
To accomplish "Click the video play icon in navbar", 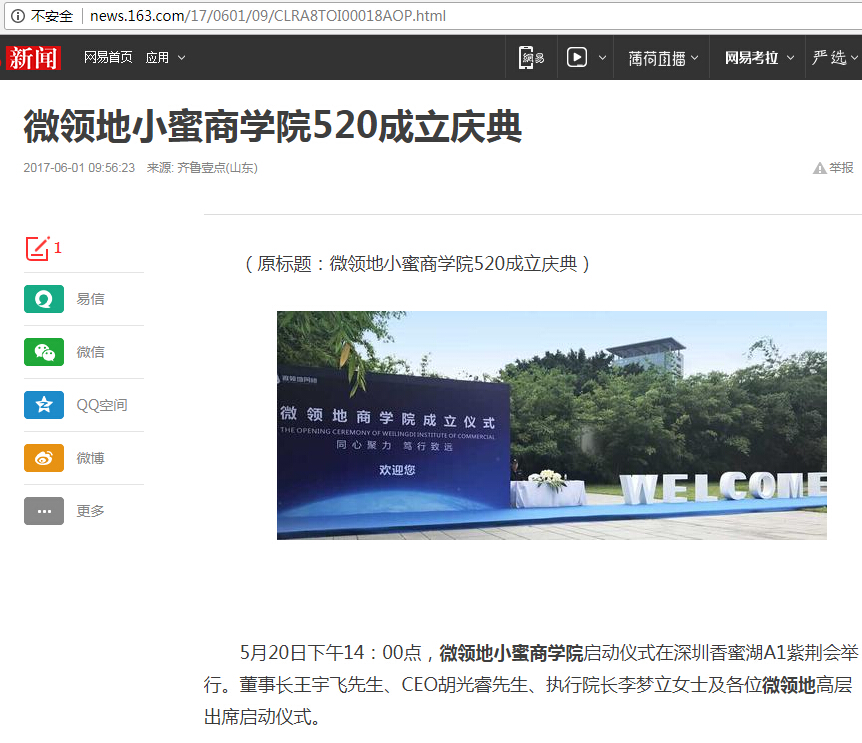I will click(577, 57).
